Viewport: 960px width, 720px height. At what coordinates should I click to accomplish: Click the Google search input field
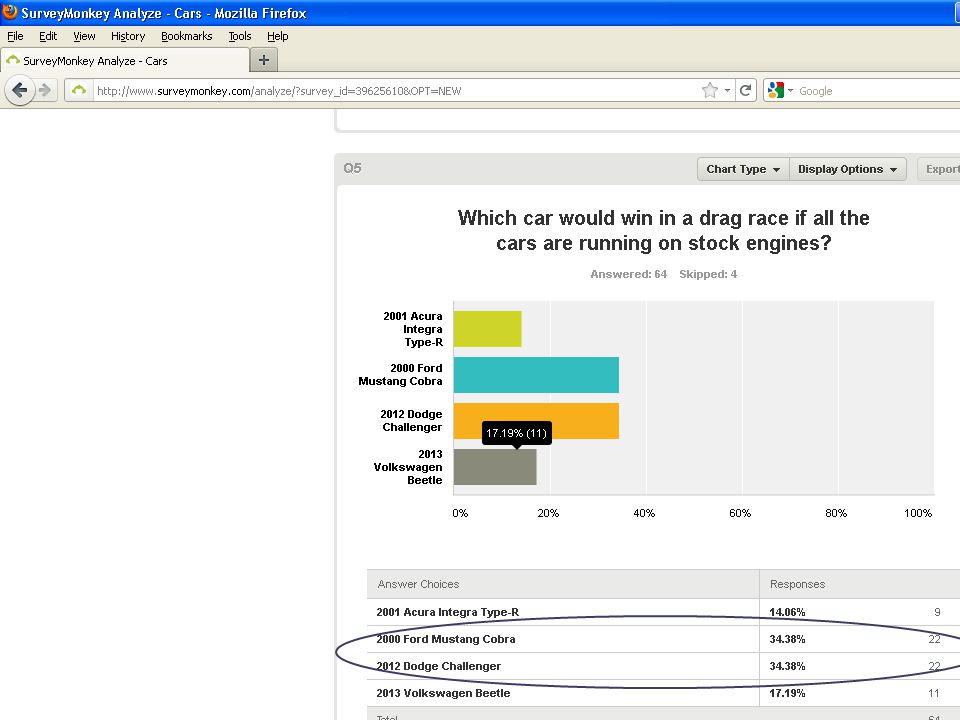click(x=878, y=91)
